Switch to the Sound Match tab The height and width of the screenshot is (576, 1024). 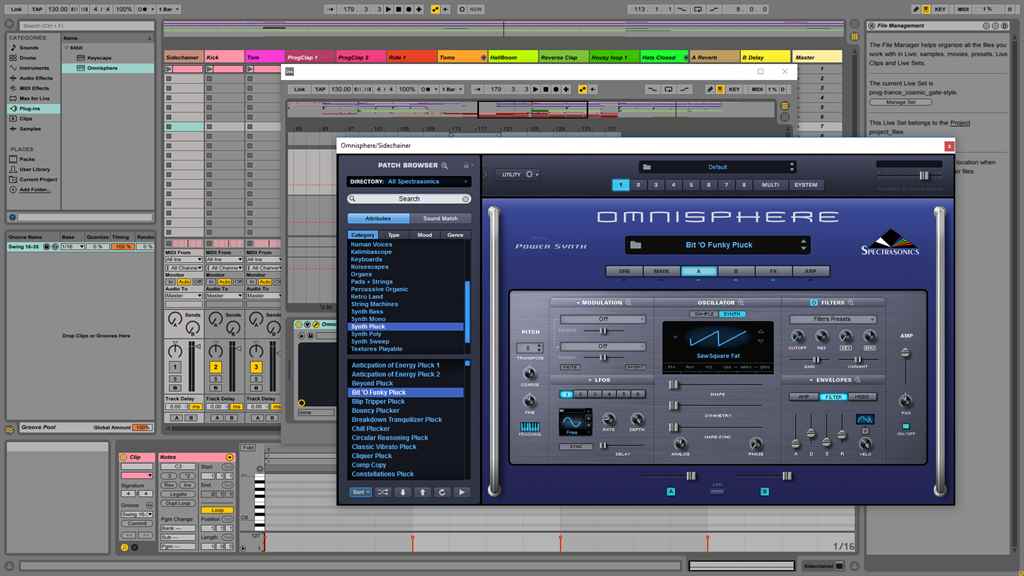pos(440,218)
